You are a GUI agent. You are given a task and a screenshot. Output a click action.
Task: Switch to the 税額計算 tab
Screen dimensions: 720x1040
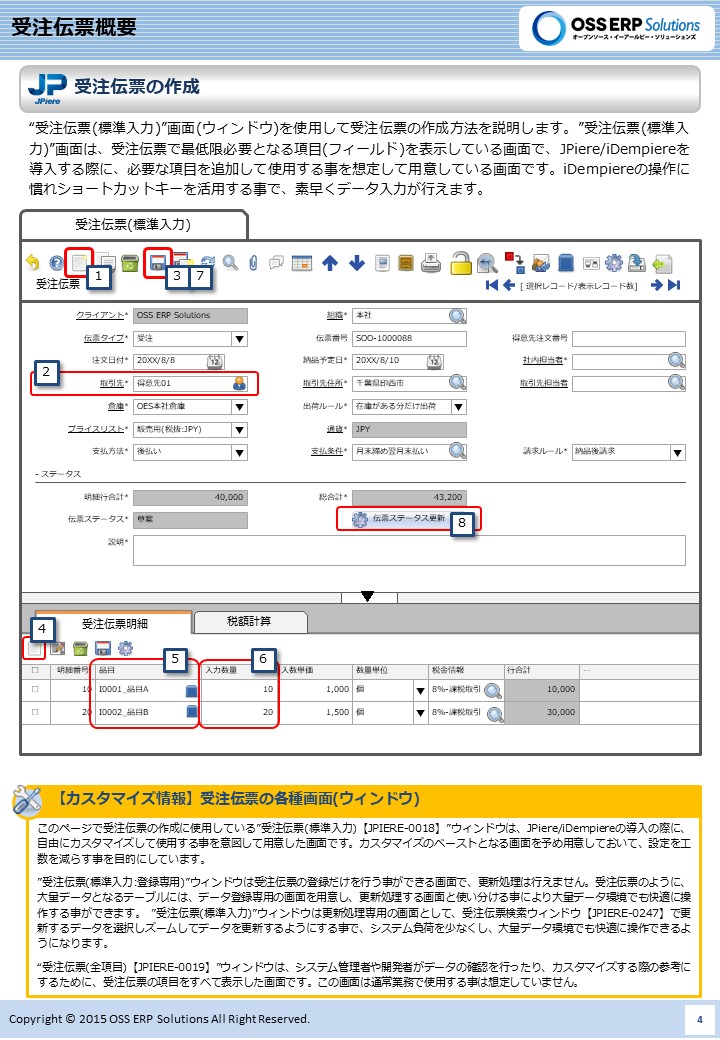click(249, 621)
